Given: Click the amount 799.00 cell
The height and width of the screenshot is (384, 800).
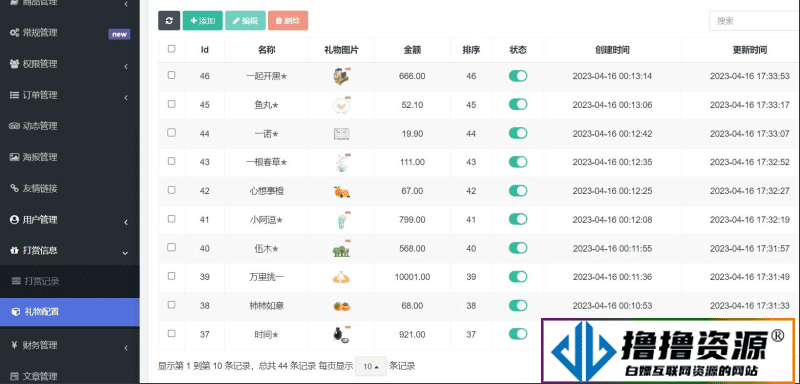Looking at the screenshot, I should [x=412, y=220].
